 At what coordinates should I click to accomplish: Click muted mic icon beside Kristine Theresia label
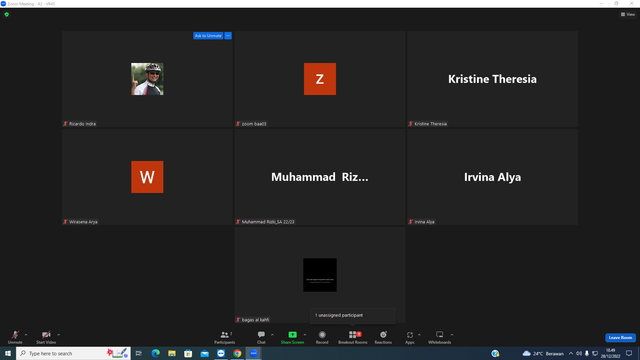(411, 124)
